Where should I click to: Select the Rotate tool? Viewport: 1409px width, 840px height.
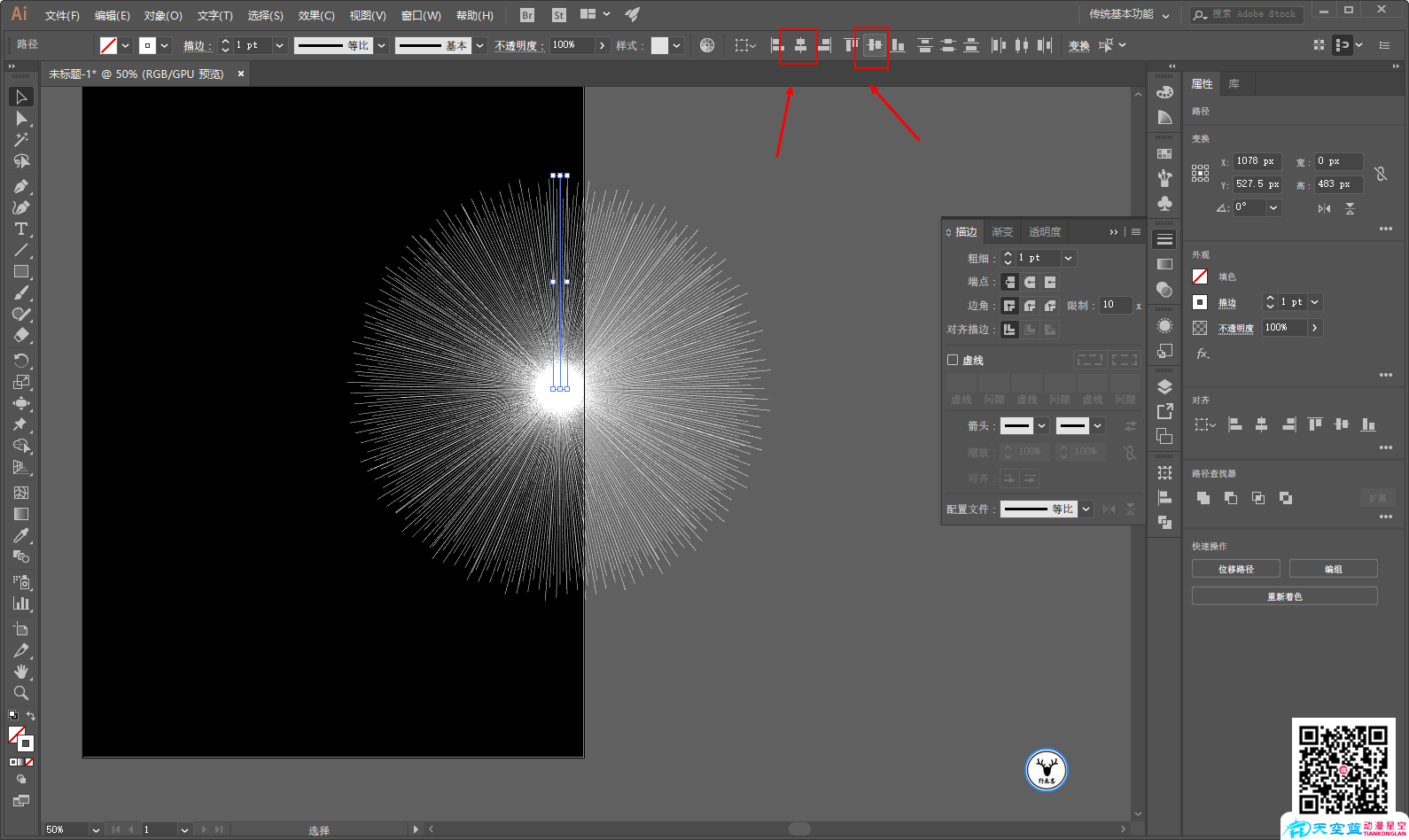coord(21,361)
